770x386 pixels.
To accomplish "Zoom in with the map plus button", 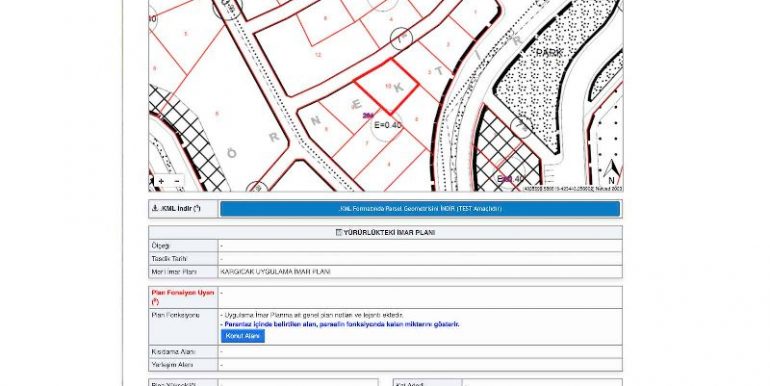I will (x=161, y=181).
